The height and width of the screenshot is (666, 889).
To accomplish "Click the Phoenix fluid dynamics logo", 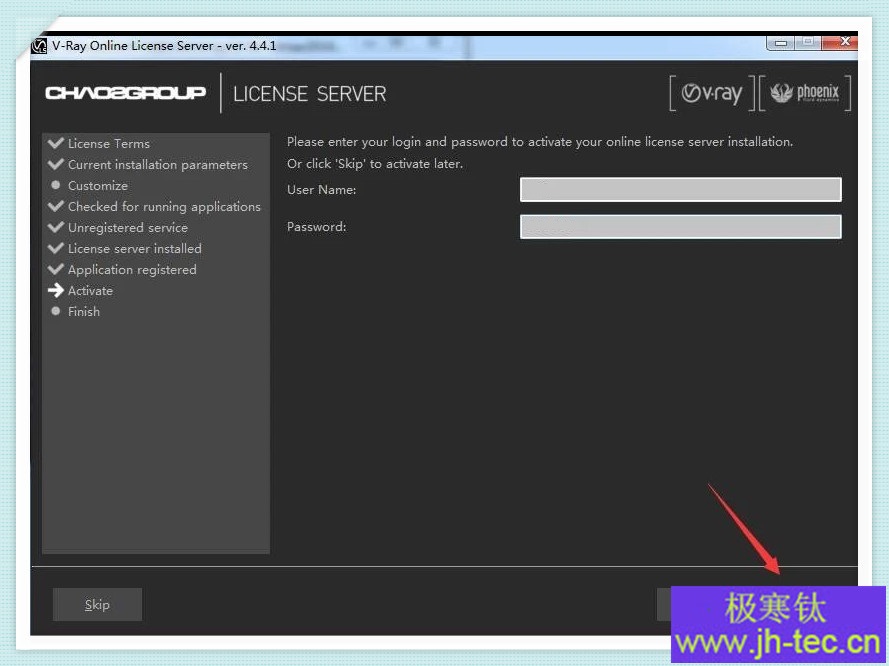I will (805, 93).
